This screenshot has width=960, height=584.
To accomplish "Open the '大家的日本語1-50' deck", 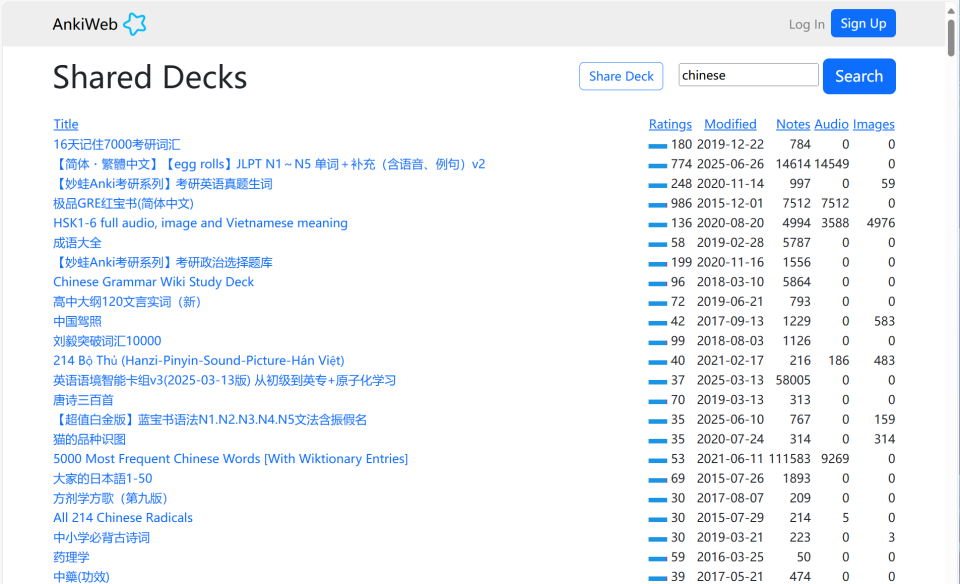I will (102, 478).
